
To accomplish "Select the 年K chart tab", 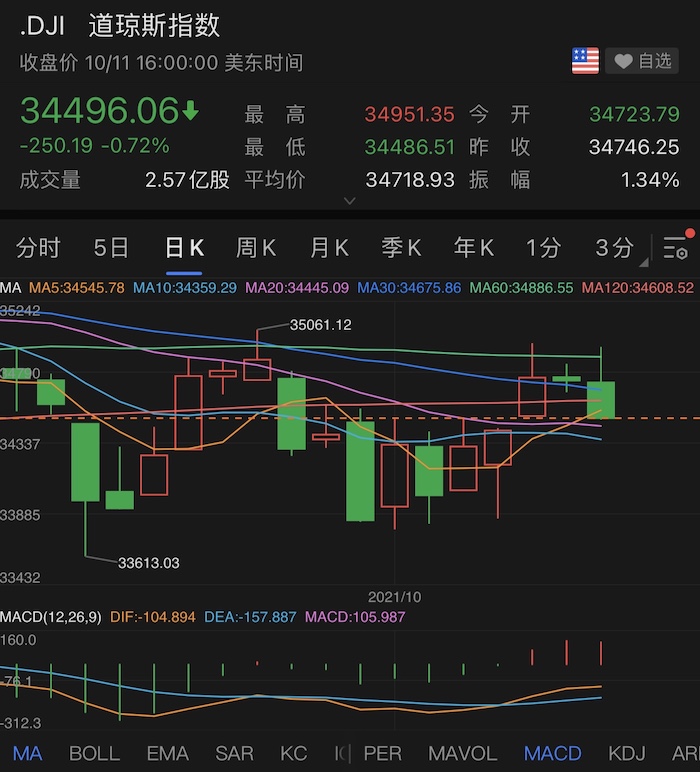I will click(x=474, y=247).
